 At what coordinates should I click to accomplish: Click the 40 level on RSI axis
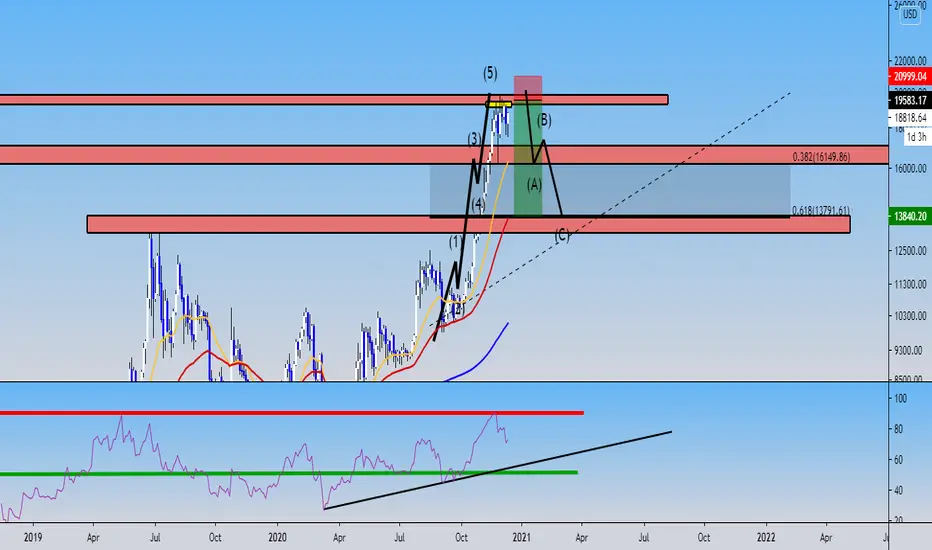point(900,491)
